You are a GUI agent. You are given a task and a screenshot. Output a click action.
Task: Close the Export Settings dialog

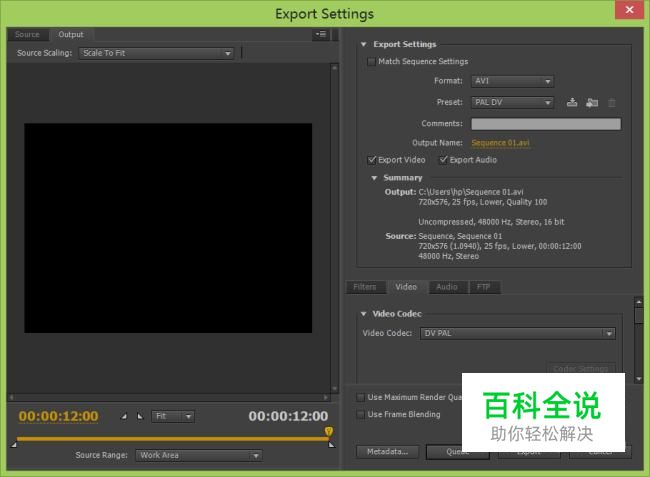click(629, 10)
